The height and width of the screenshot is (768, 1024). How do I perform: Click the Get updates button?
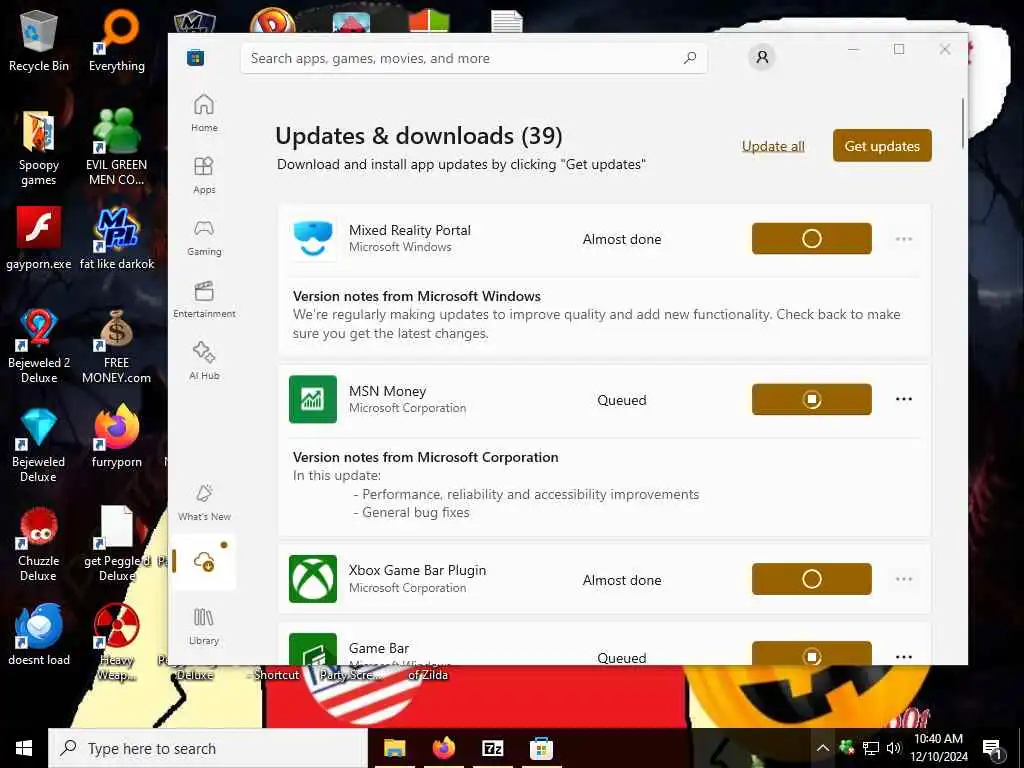tap(882, 146)
